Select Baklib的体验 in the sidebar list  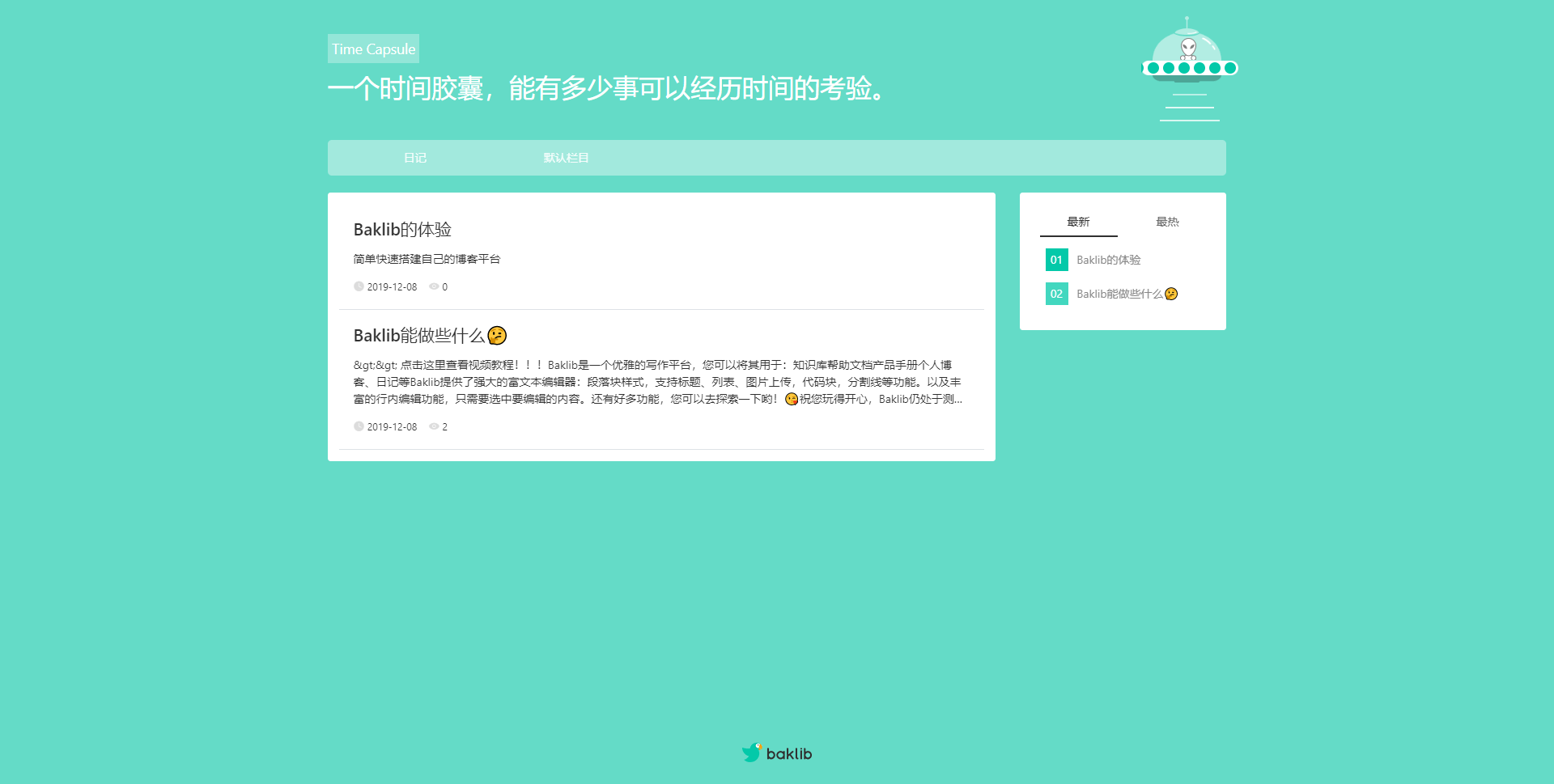coord(1108,260)
